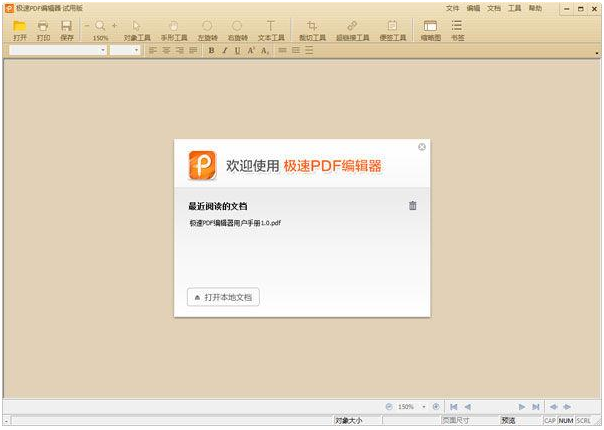Open the 编辑 menu
Viewport: 604px width, 430px height.
tap(473, 8)
